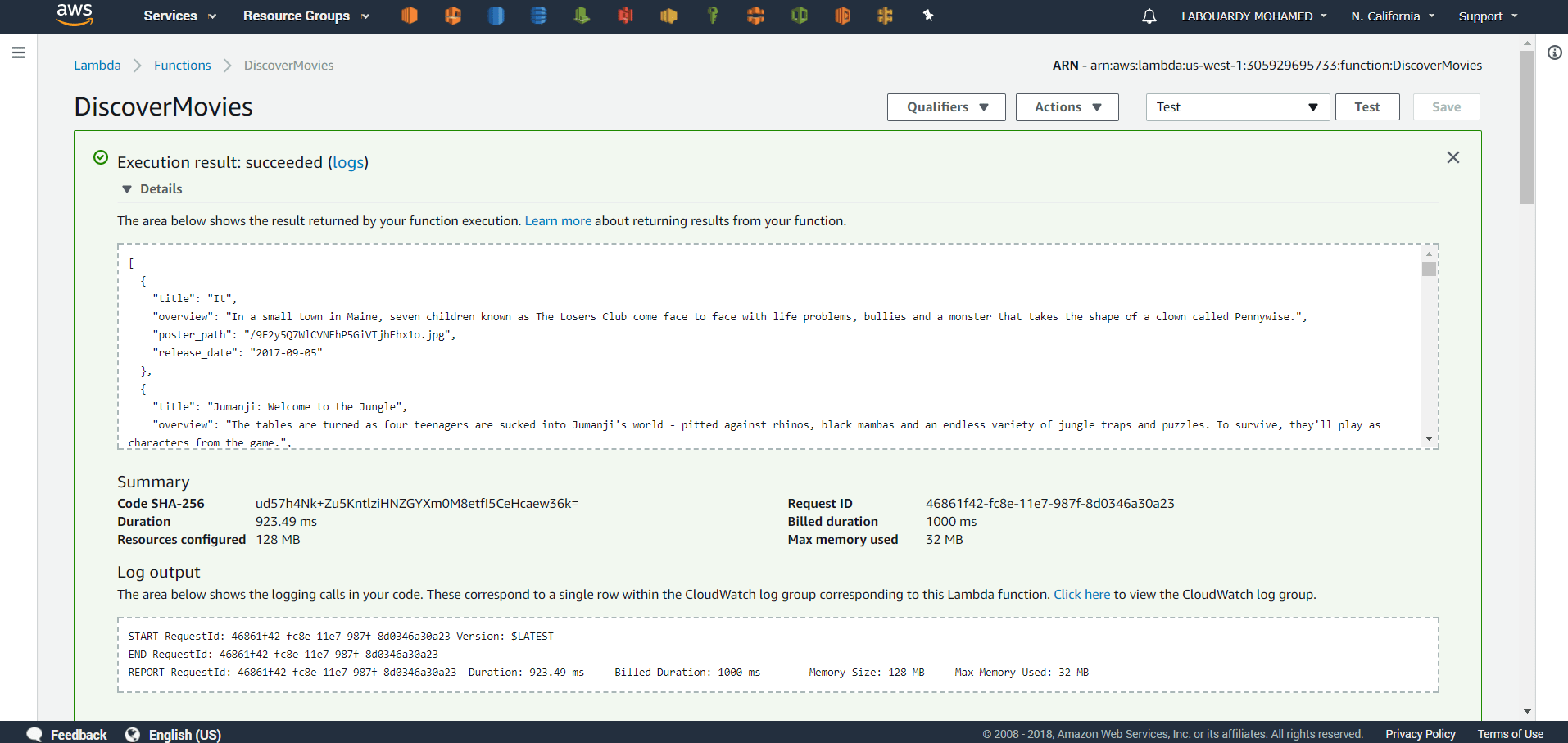Open the info panel circle icon
1568x743 pixels.
[1554, 52]
